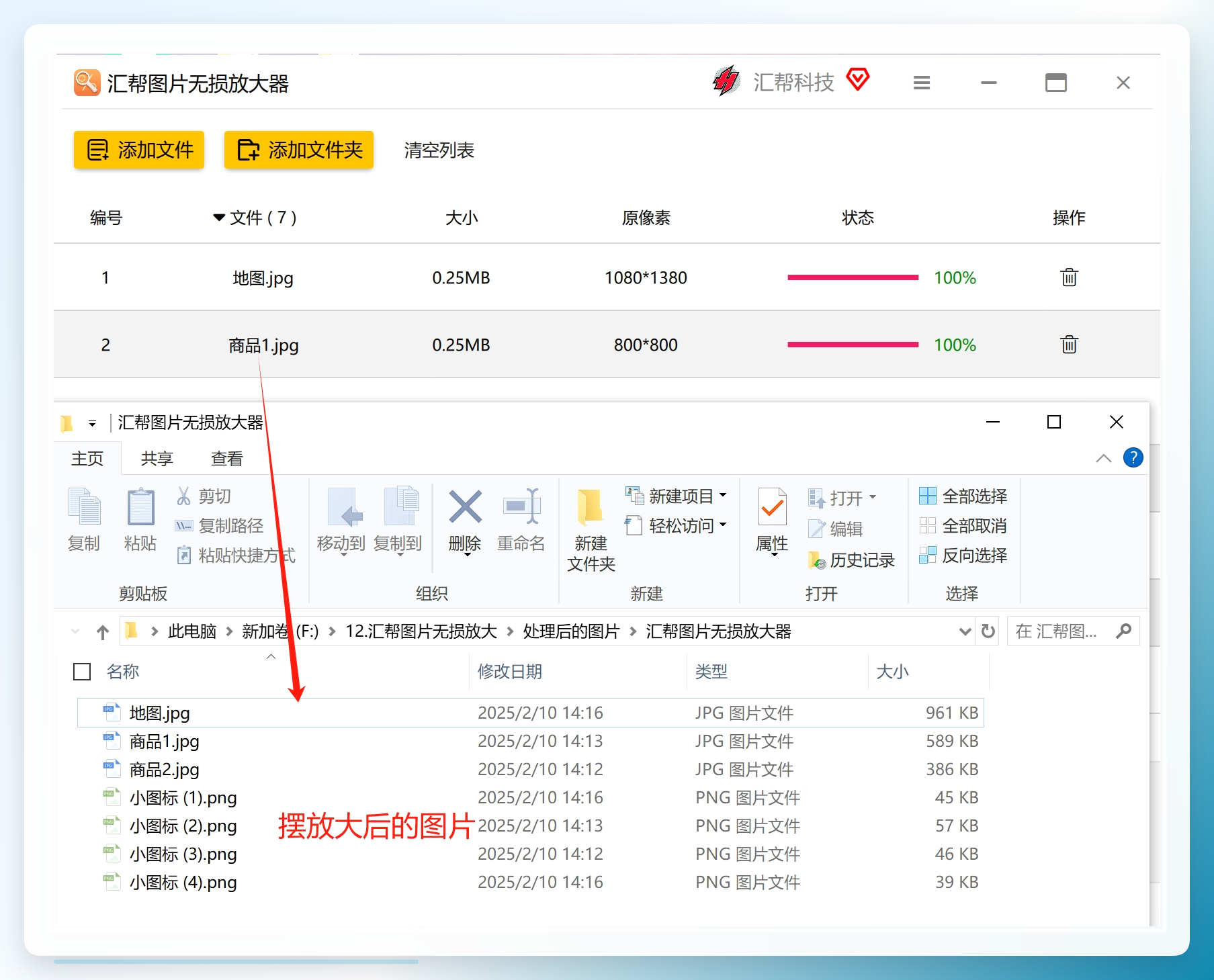Viewport: 1214px width, 980px height.
Task: Expand the address bar history dropdown
Action: 965,631
